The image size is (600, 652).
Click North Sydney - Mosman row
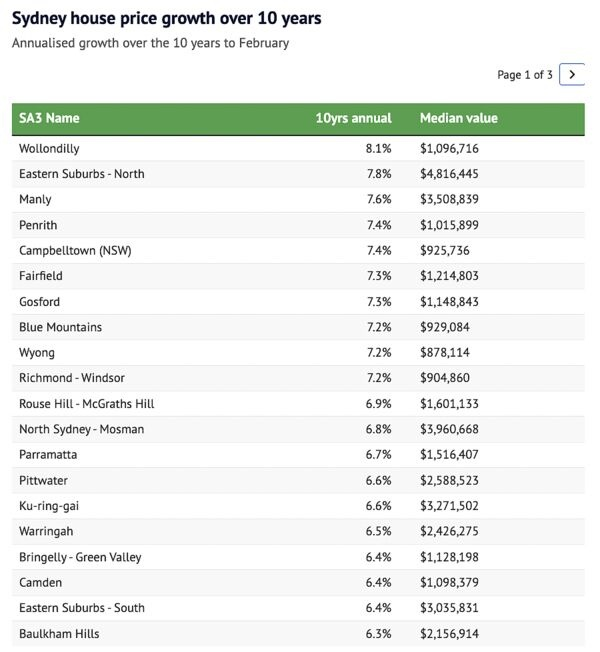click(x=81, y=429)
